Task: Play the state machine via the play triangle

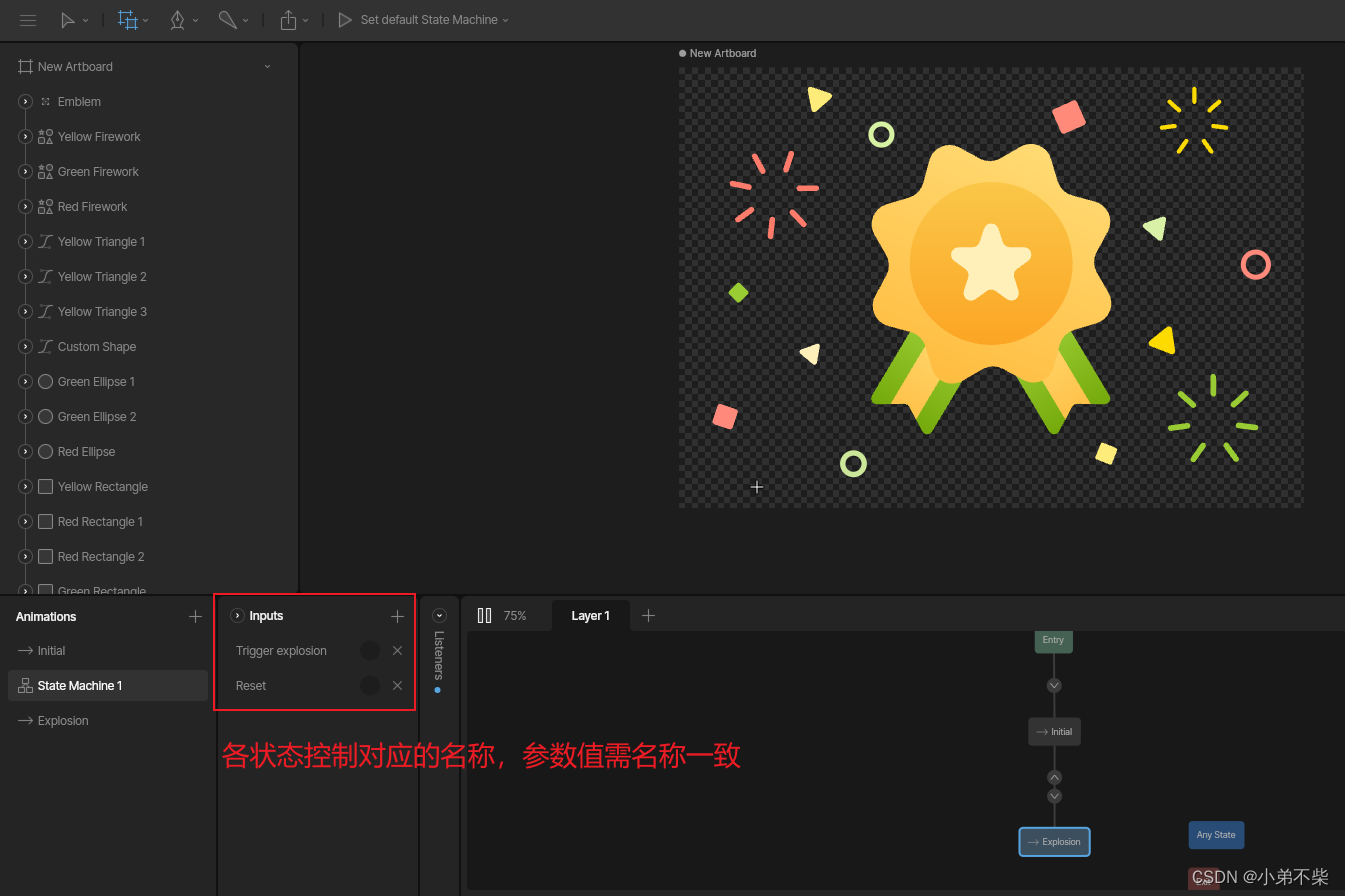Action: click(x=343, y=19)
